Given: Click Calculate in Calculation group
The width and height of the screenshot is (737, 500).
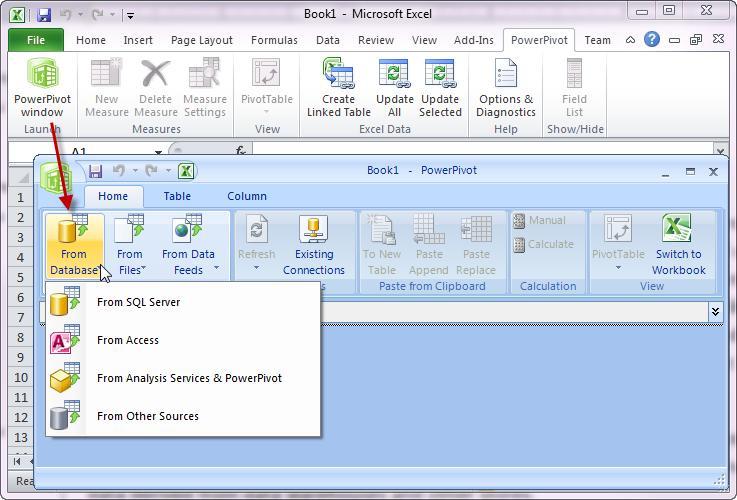Looking at the screenshot, I should click(543, 244).
